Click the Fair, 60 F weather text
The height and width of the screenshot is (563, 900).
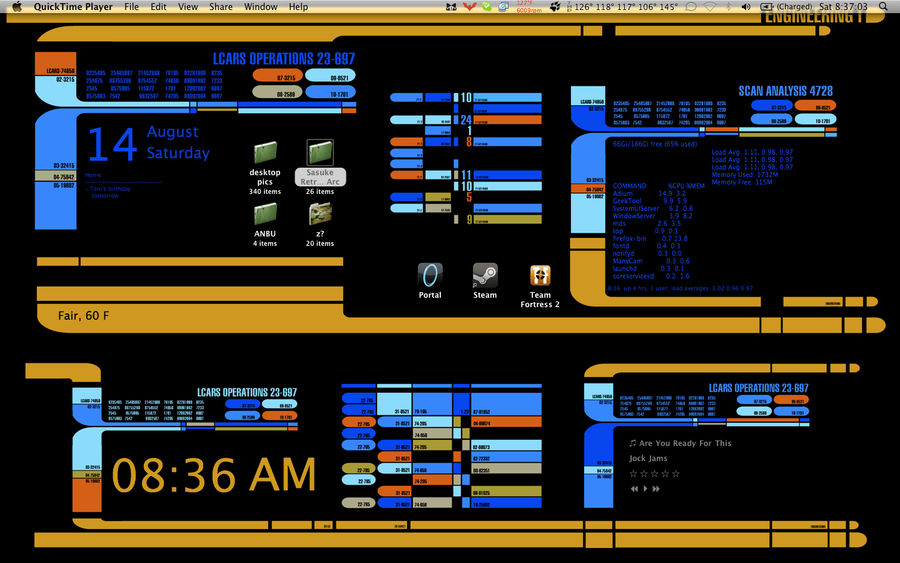point(83,316)
